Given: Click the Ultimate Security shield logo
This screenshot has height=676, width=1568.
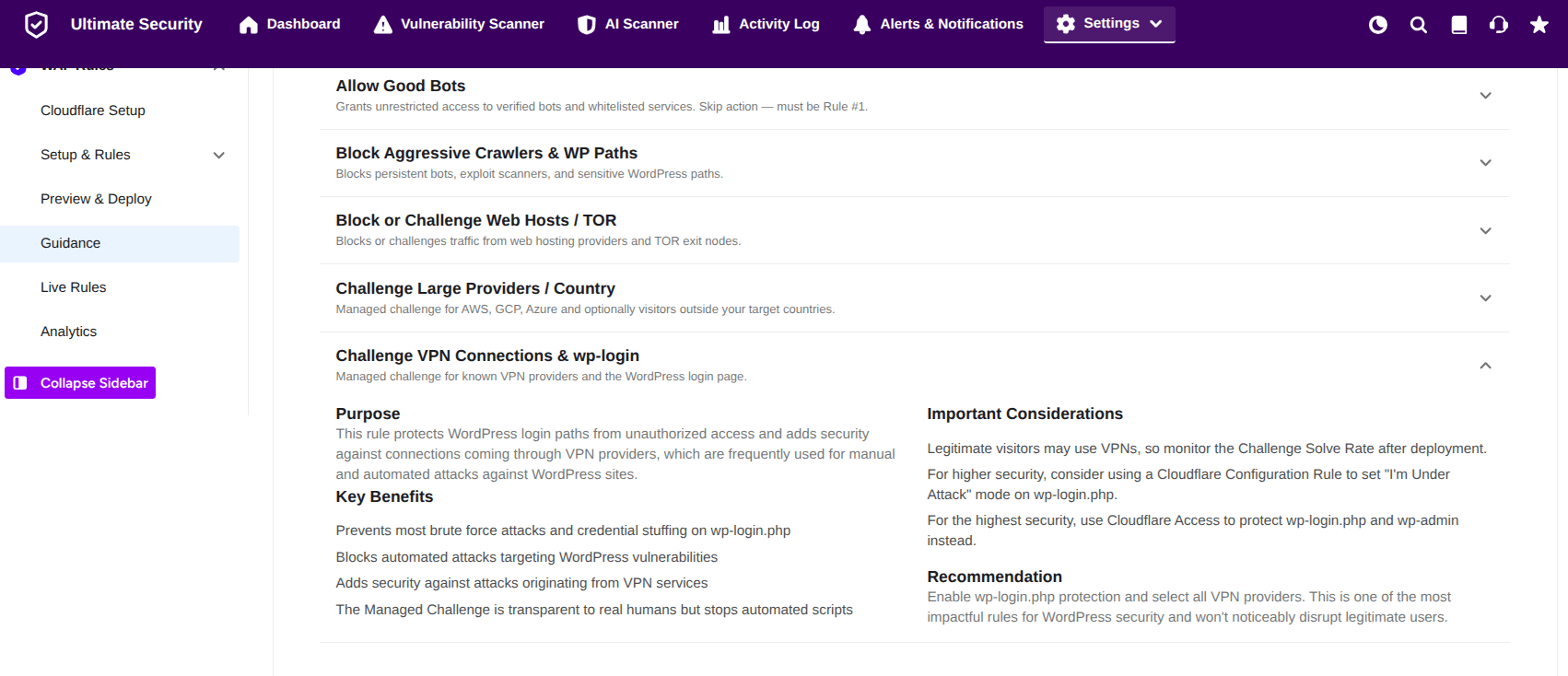Looking at the screenshot, I should pyautogui.click(x=36, y=24).
